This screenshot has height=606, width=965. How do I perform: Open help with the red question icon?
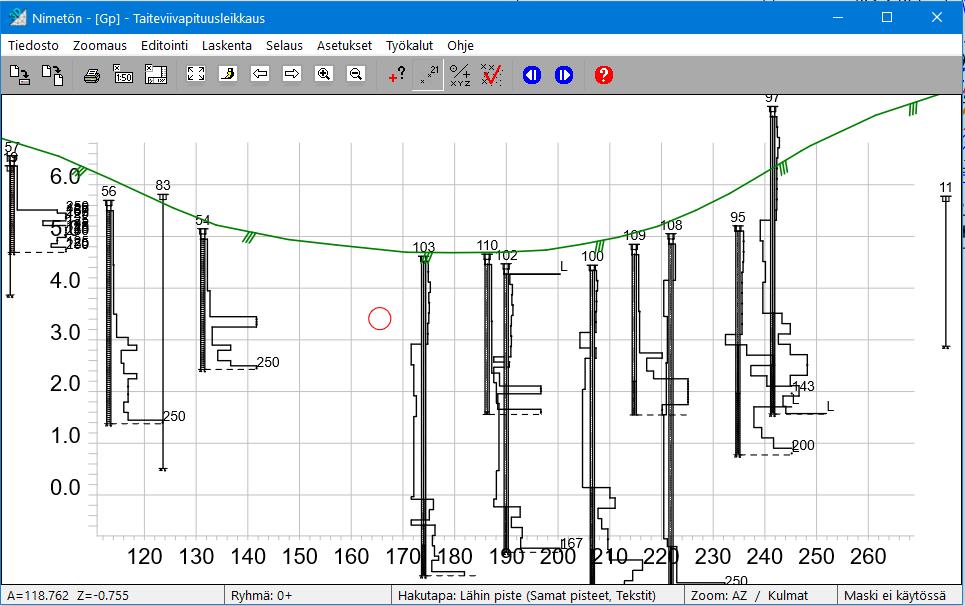(x=604, y=75)
